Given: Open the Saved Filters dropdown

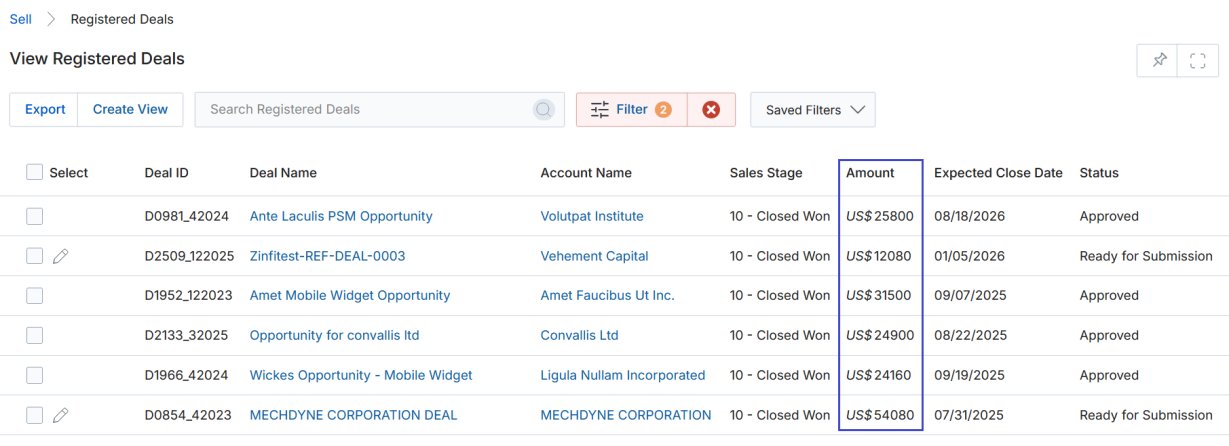Looking at the screenshot, I should pos(813,110).
